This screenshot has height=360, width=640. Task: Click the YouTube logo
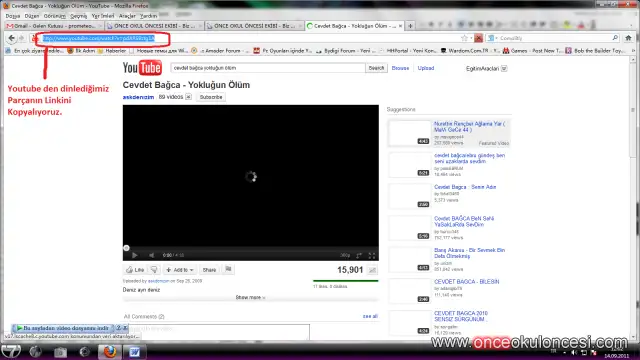click(x=142, y=68)
